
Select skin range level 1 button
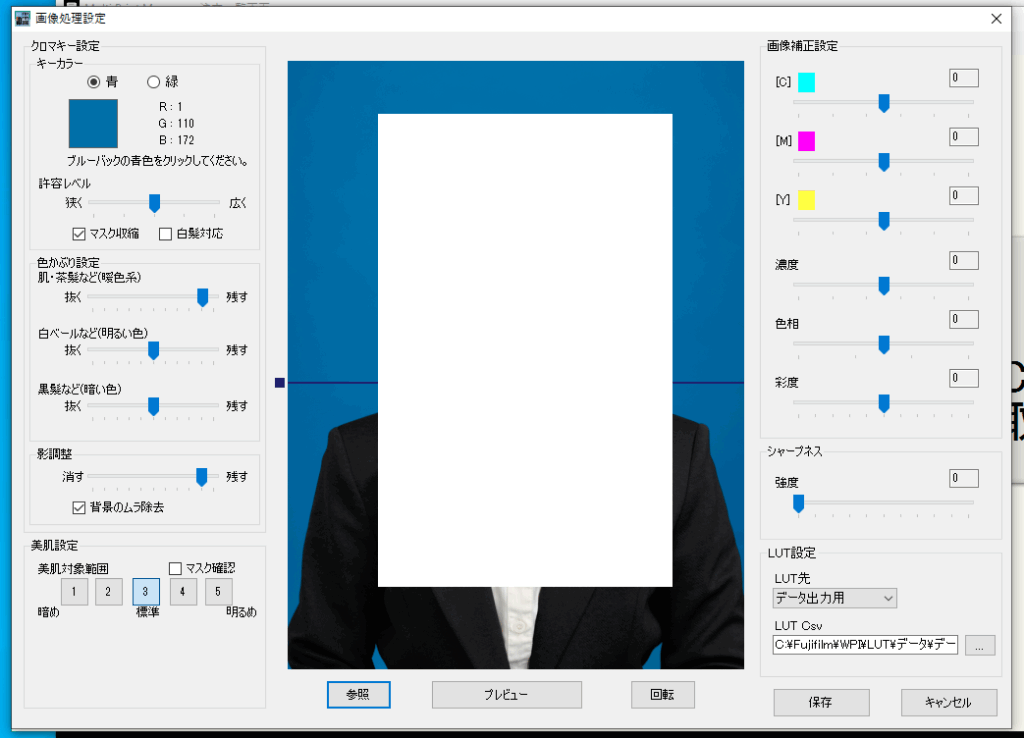[73, 592]
